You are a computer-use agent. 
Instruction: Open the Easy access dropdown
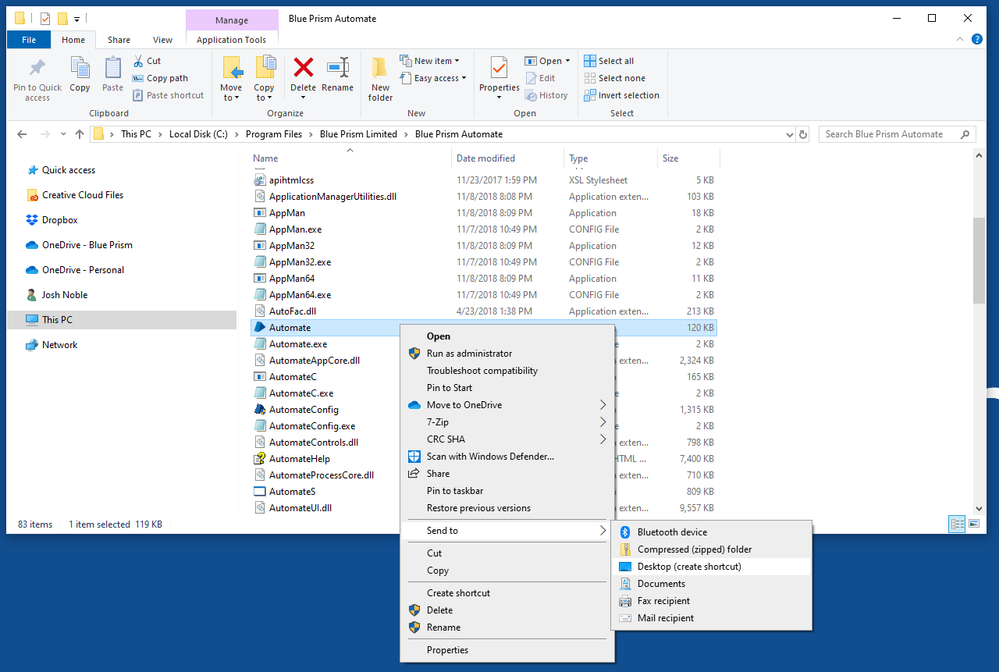(433, 78)
